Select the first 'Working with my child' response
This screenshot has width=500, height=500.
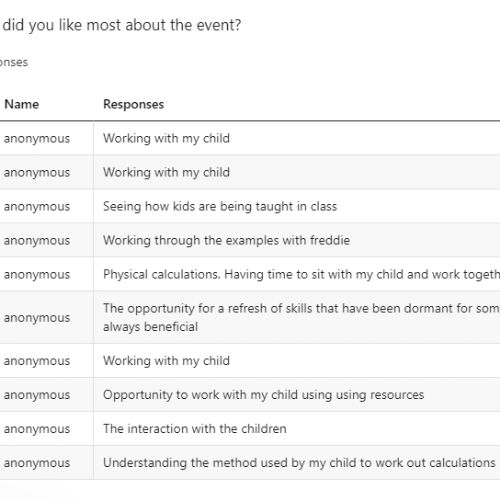coord(166,138)
